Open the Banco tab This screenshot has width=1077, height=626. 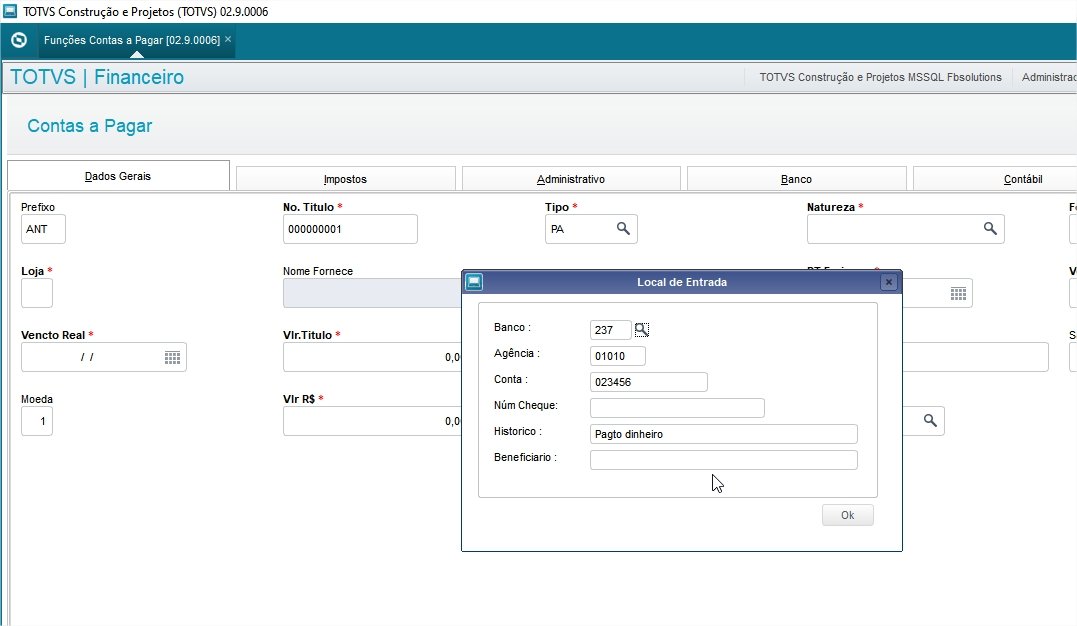797,179
